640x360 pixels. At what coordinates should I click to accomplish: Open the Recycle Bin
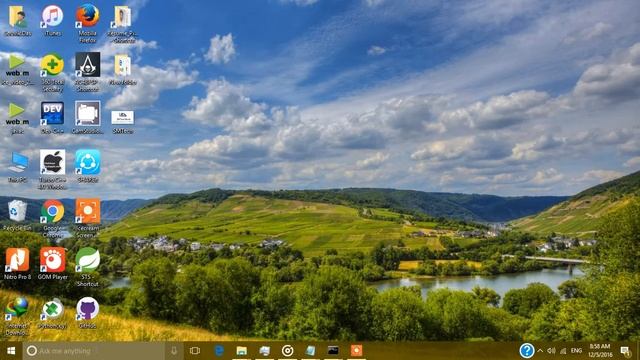tap(17, 215)
